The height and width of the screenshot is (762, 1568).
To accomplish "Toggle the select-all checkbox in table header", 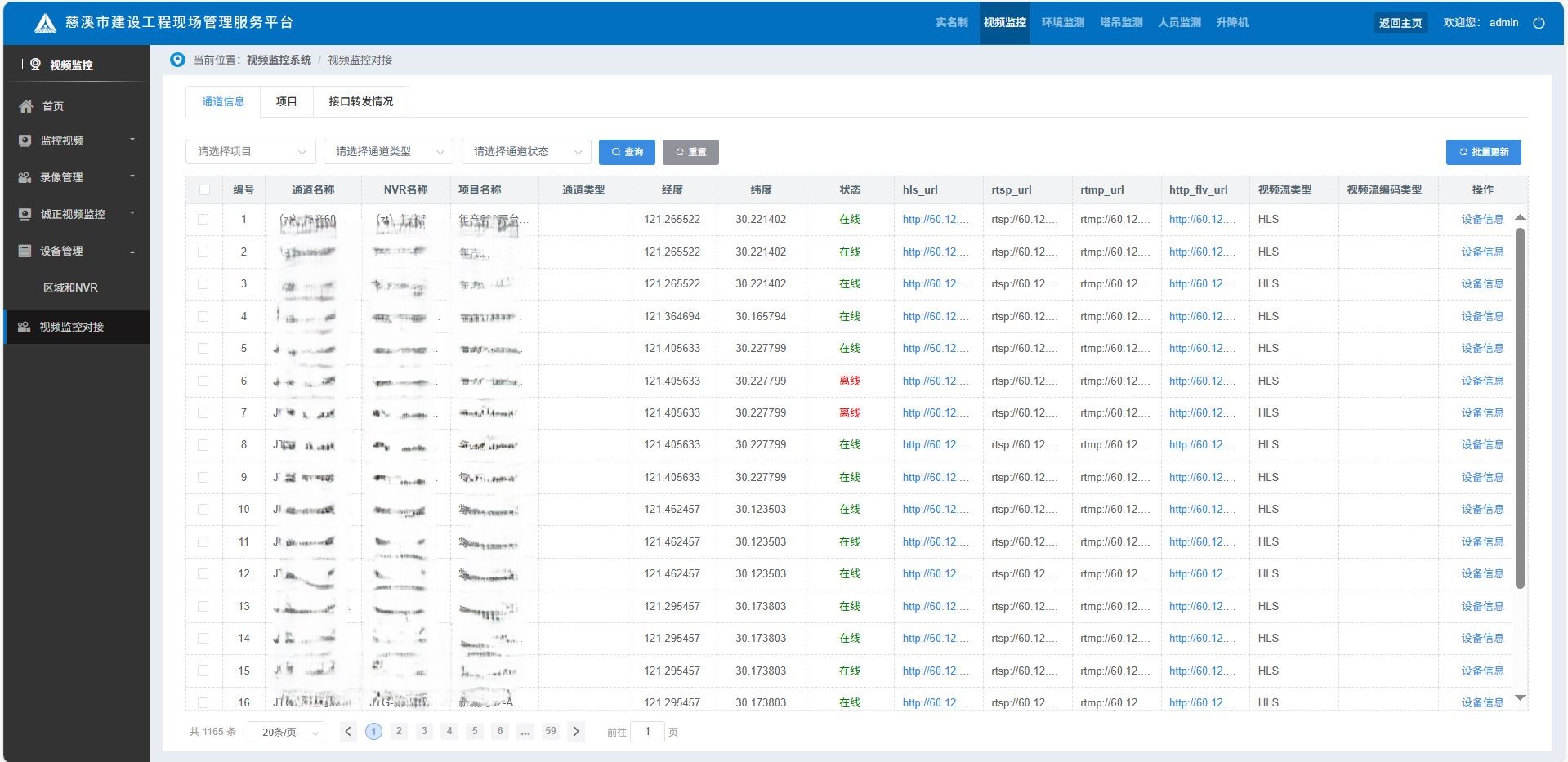I will point(204,190).
